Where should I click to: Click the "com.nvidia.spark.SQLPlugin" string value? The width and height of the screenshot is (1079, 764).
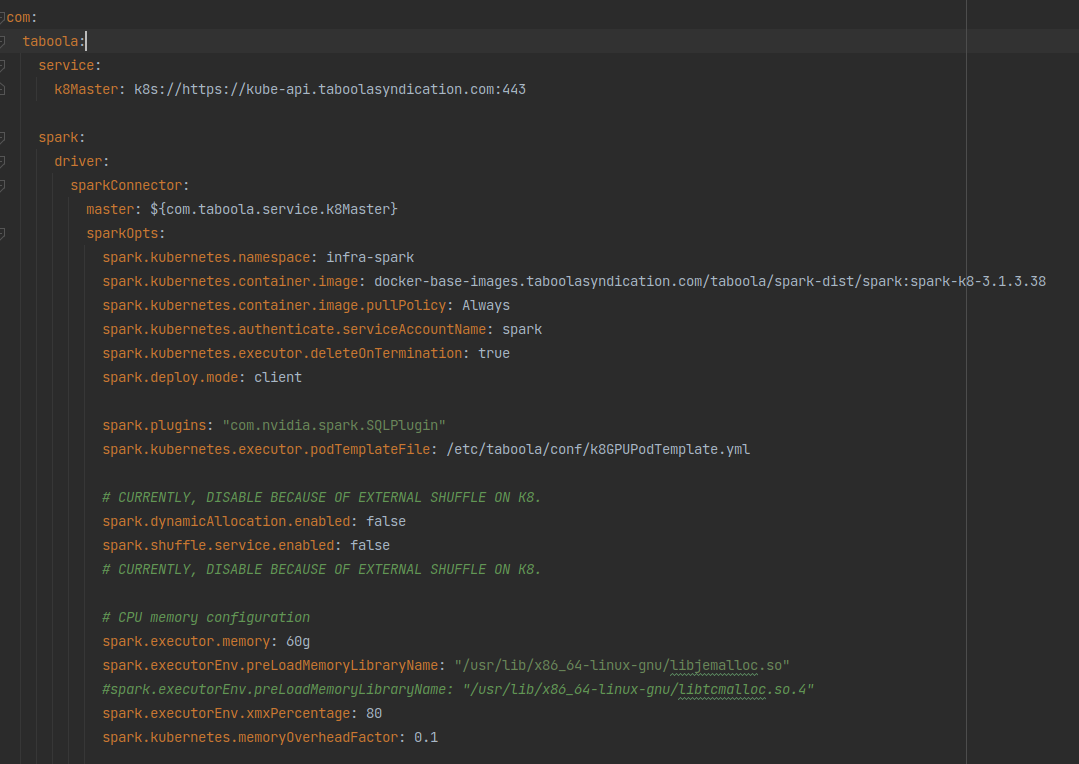334,425
